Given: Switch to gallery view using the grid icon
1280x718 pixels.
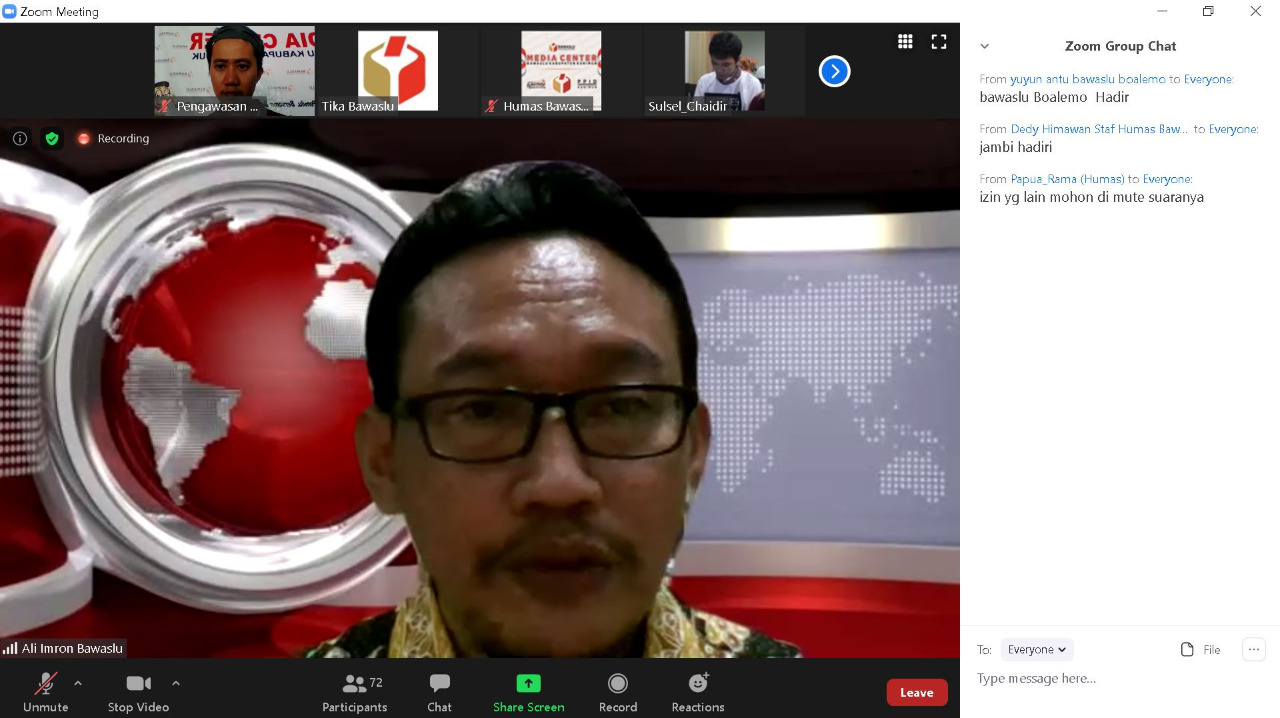Looking at the screenshot, I should pyautogui.click(x=905, y=41).
